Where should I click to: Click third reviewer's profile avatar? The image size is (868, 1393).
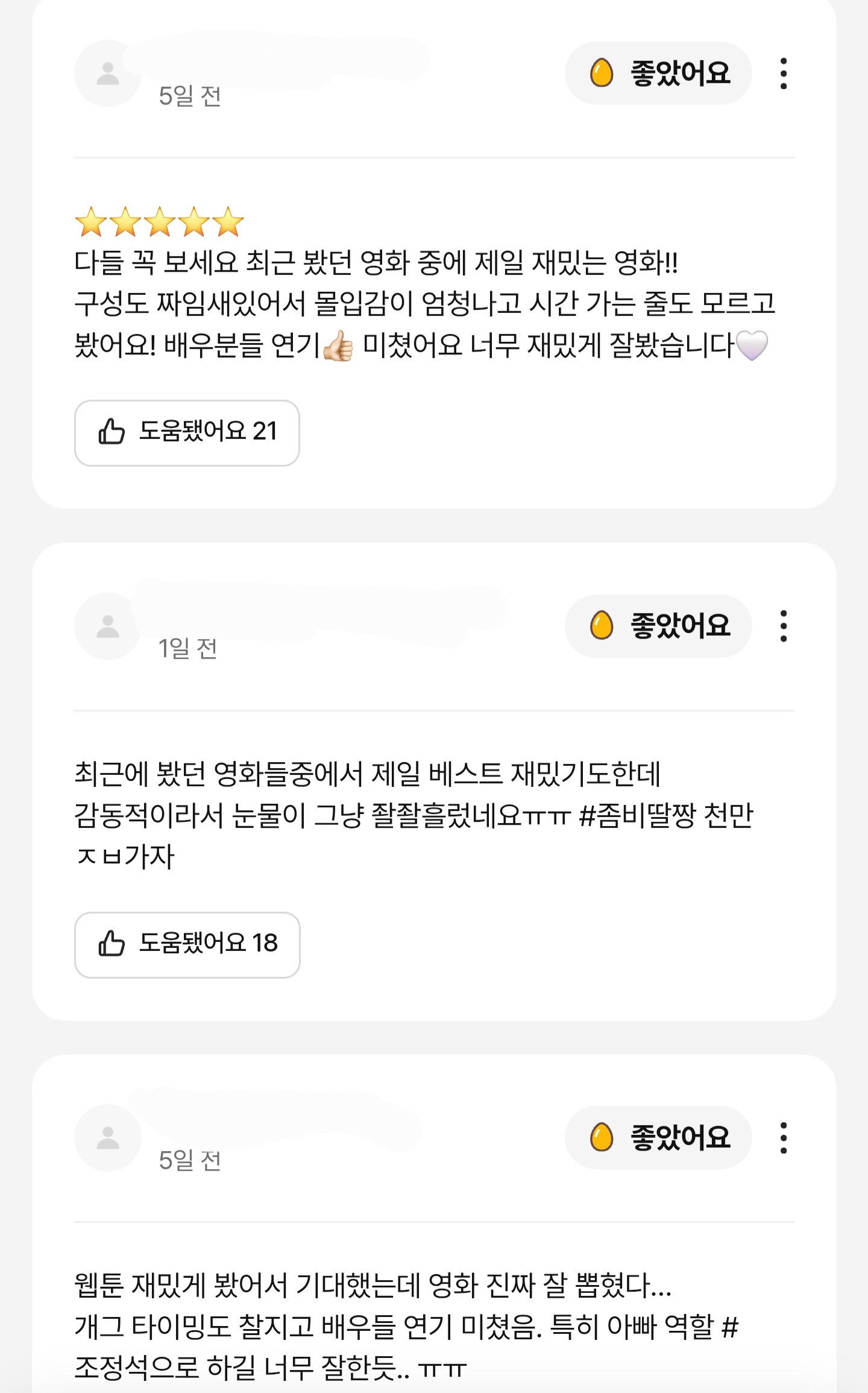(108, 1138)
